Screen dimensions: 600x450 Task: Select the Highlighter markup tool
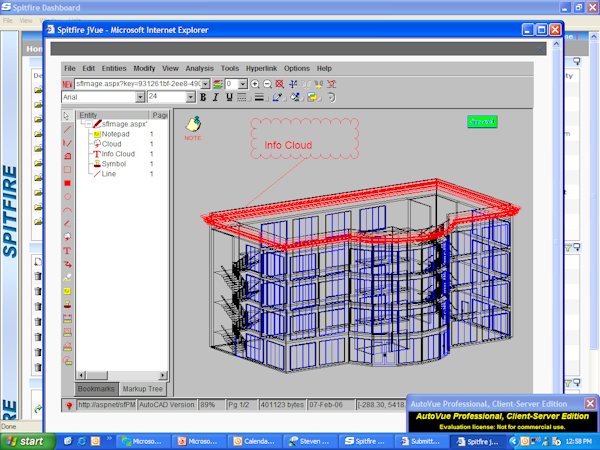tap(67, 277)
